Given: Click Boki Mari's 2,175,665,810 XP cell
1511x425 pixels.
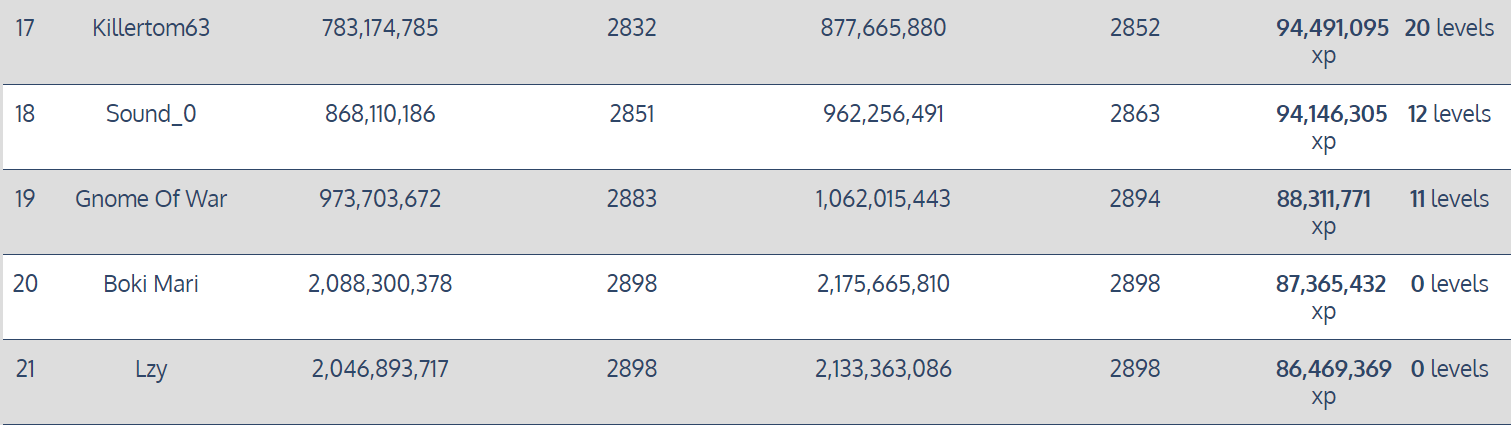Looking at the screenshot, I should point(883,284).
